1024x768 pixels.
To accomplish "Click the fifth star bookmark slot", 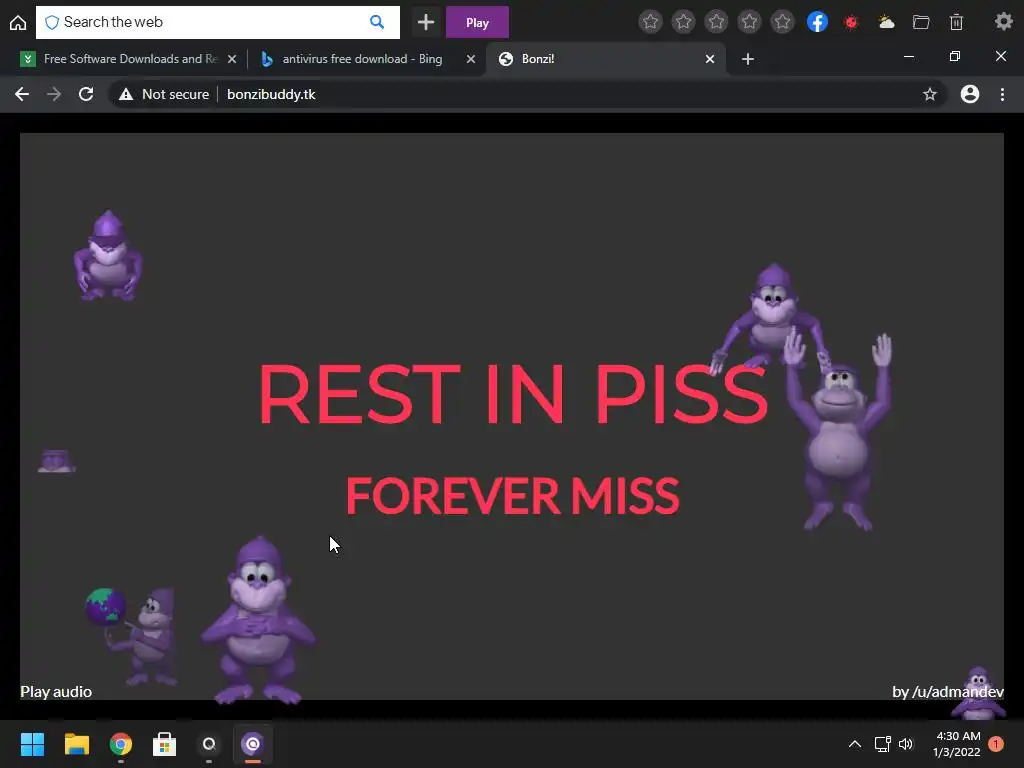I will (782, 22).
